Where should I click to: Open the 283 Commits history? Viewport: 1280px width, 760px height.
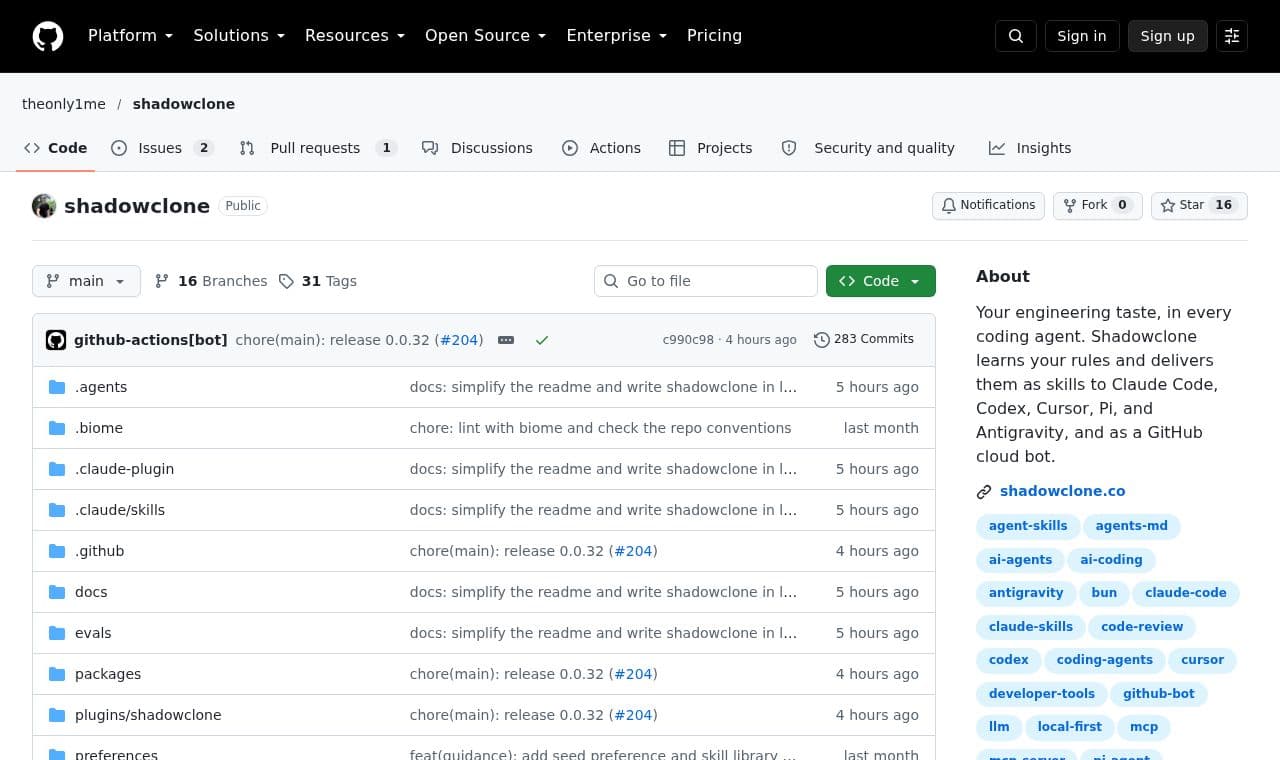(x=864, y=339)
